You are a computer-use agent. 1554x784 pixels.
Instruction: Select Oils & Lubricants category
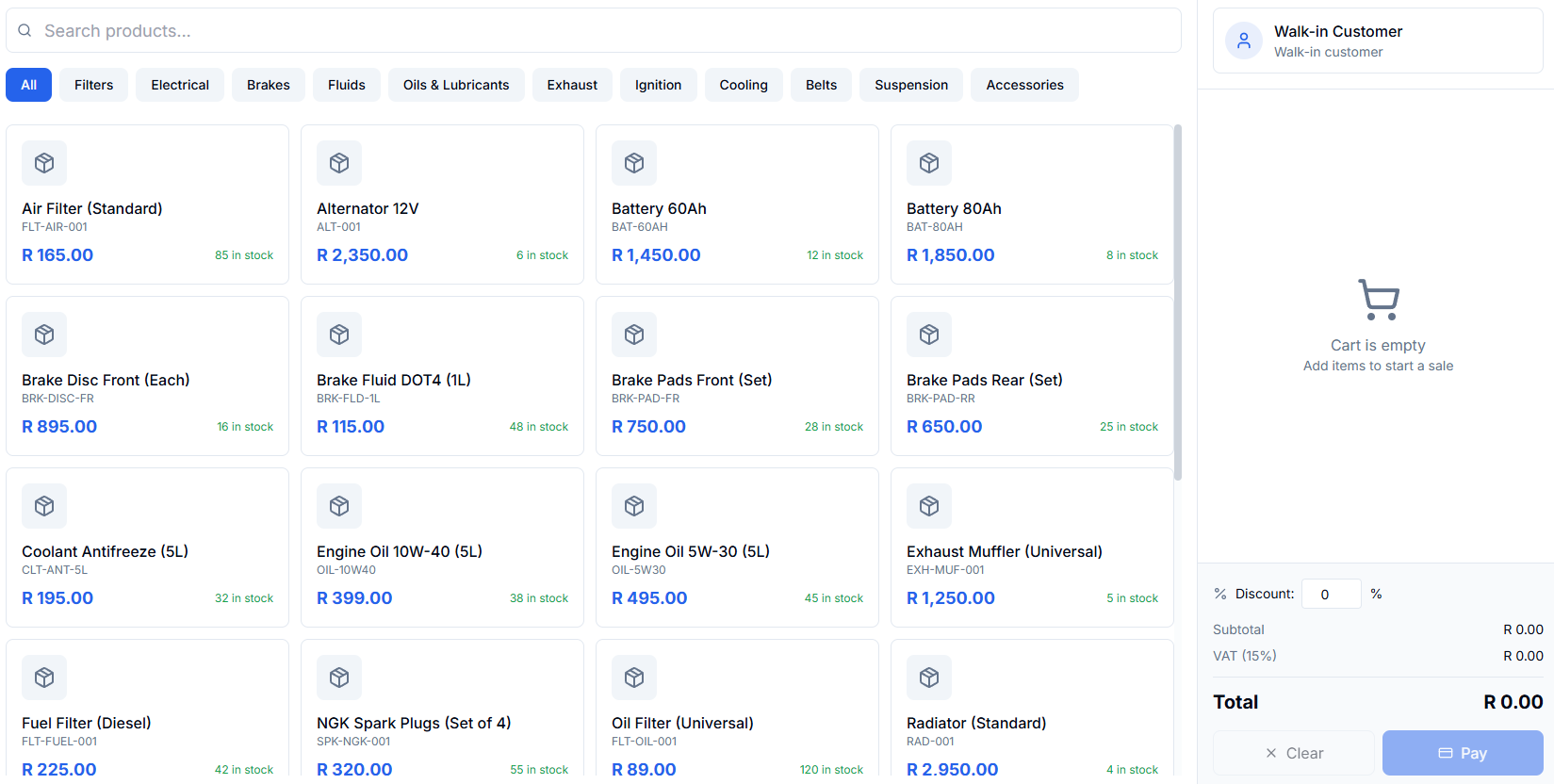click(x=456, y=85)
